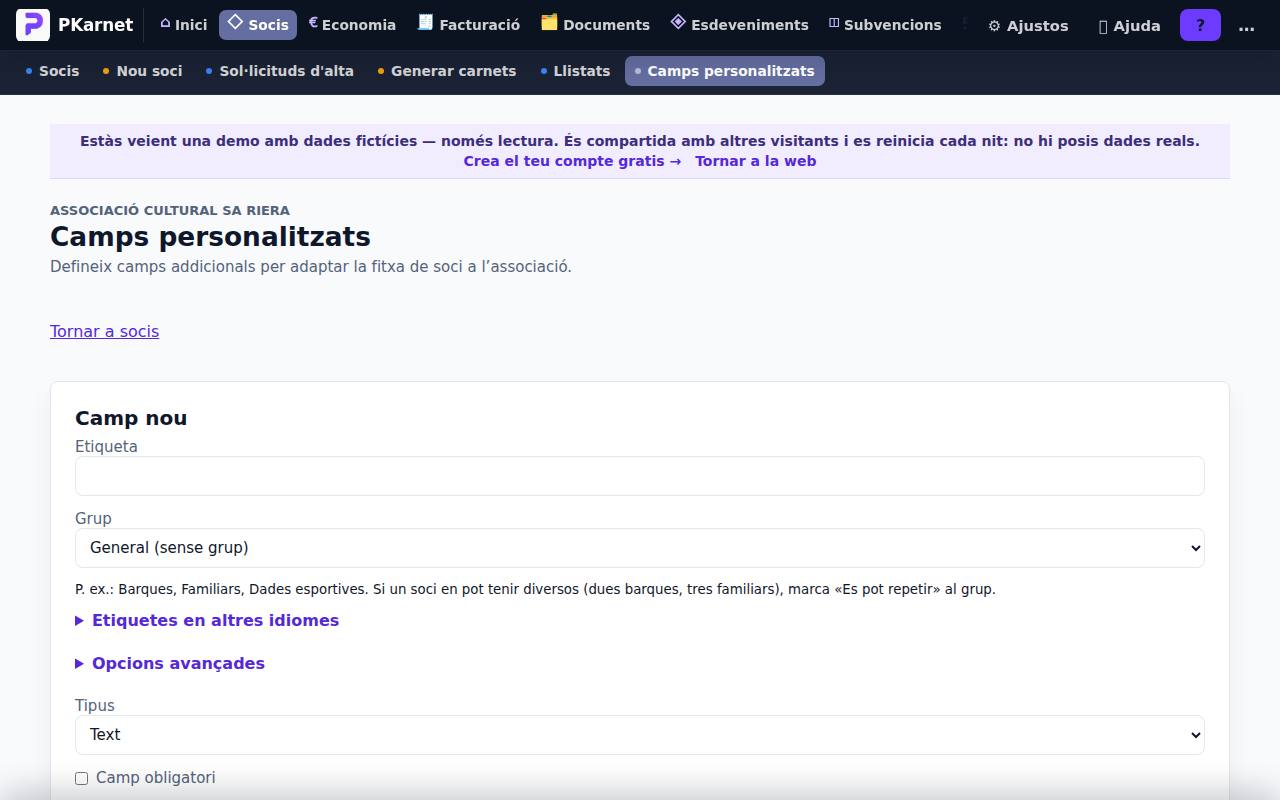
Task: Expand Etiquetes en altres idiomes
Action: coord(207,620)
